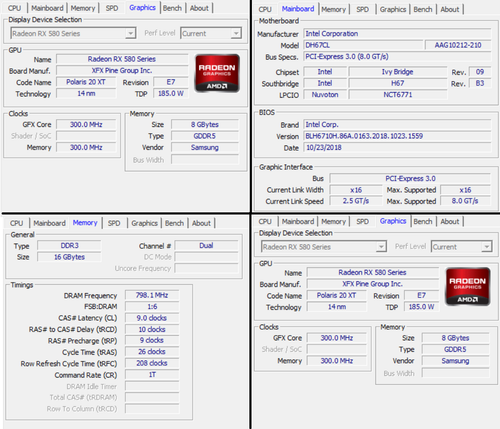Viewport: 500px width, 429px height.
Task: Click the Radeon Graphics logo in lower-right Graphics panel
Action: [x=468, y=287]
